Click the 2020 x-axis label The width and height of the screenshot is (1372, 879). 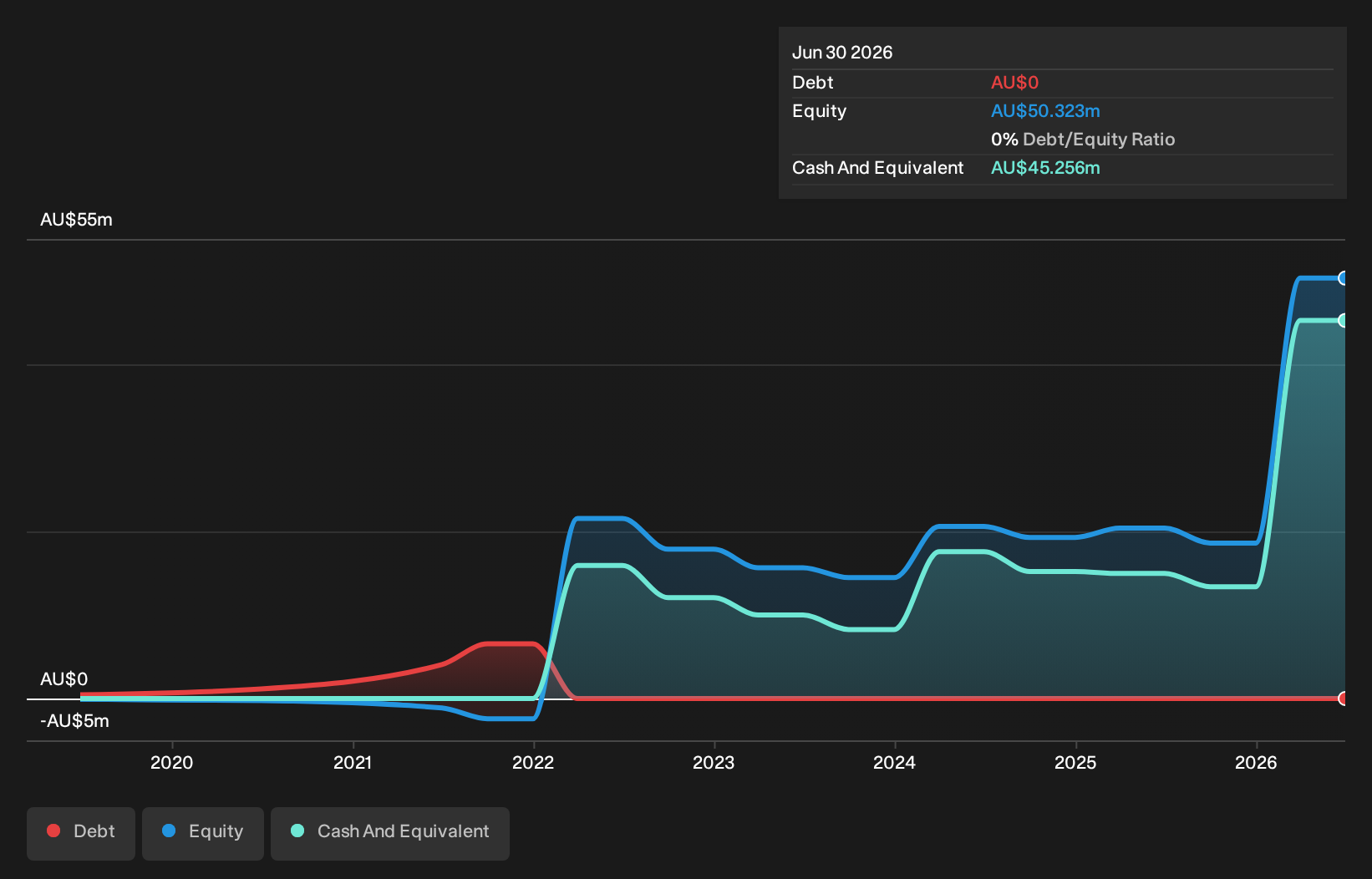[171, 762]
